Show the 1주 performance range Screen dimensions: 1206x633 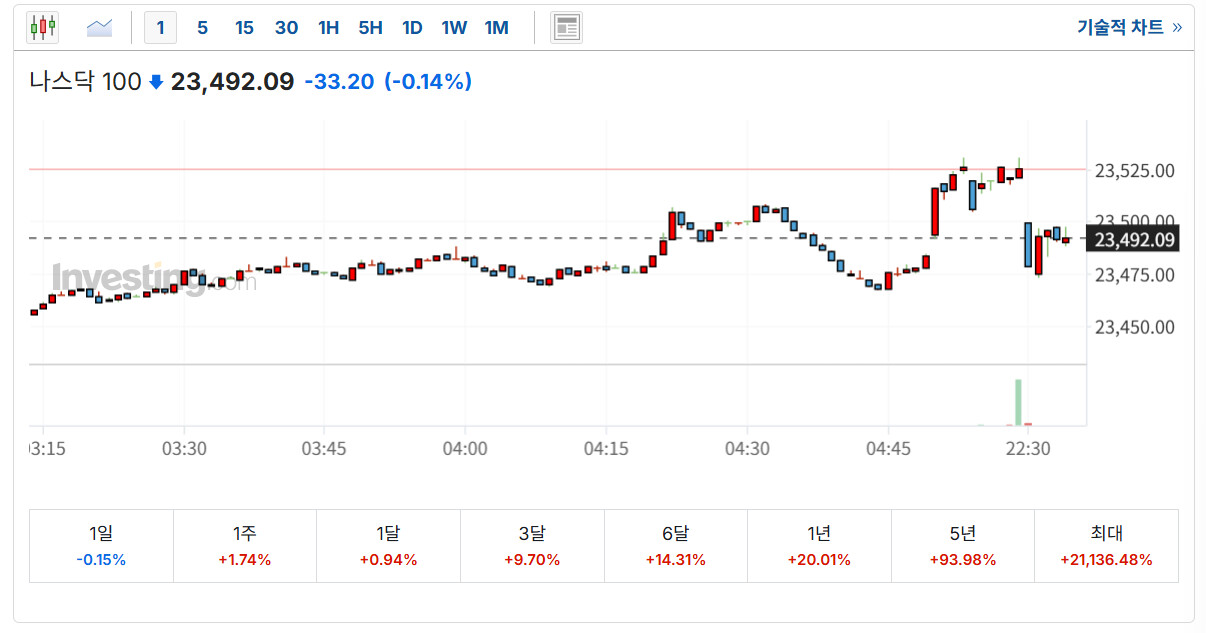[x=245, y=546]
